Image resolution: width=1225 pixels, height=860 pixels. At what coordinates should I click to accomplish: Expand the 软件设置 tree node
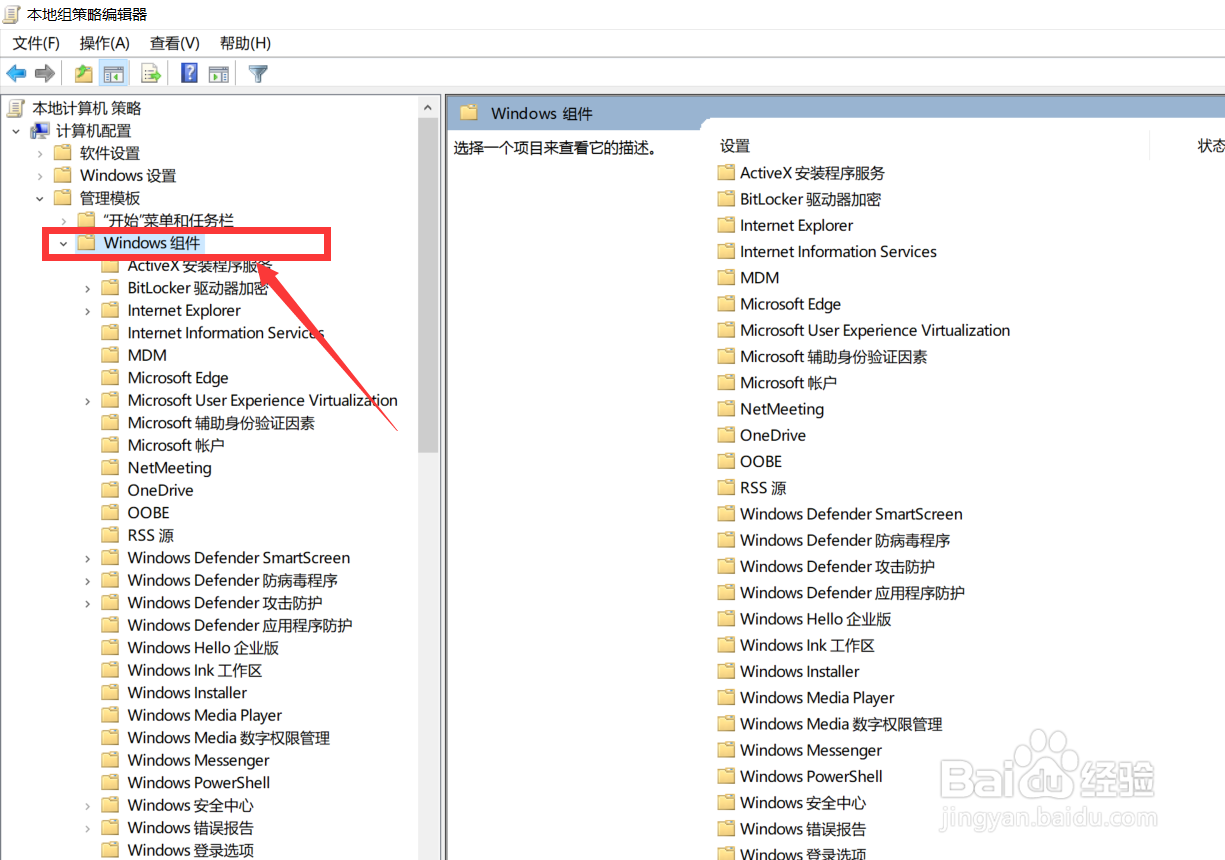click(x=40, y=153)
